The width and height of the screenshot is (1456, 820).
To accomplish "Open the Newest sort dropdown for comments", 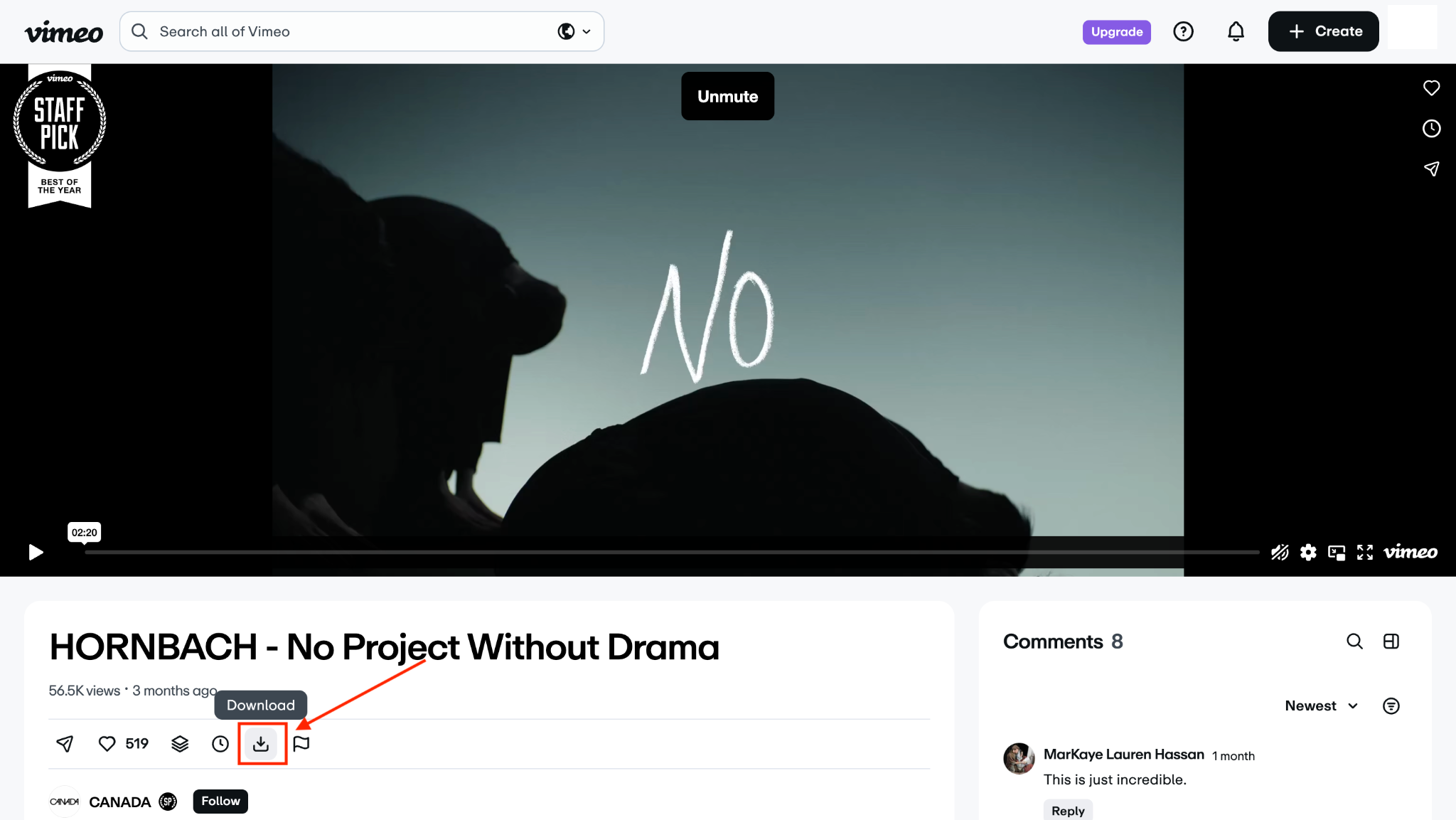I will 1320,705.
